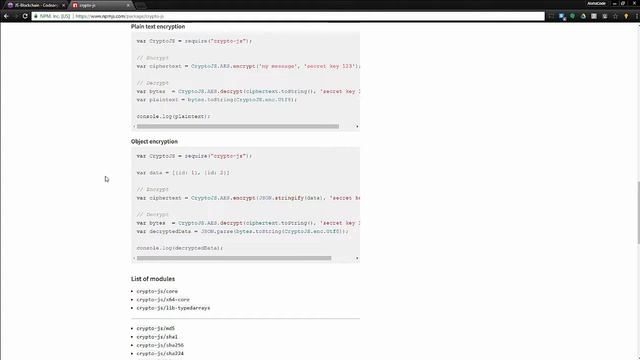Click the npmjs.com URL in address bar
Viewport: 640px width, 360px height.
120,16
